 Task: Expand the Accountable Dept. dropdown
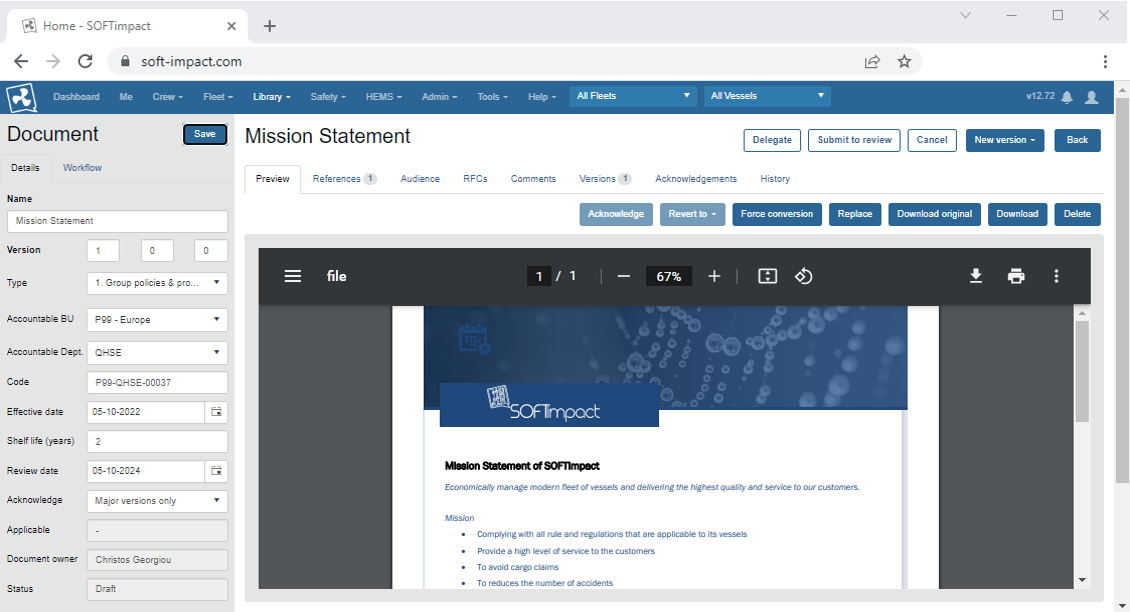[x=157, y=352]
